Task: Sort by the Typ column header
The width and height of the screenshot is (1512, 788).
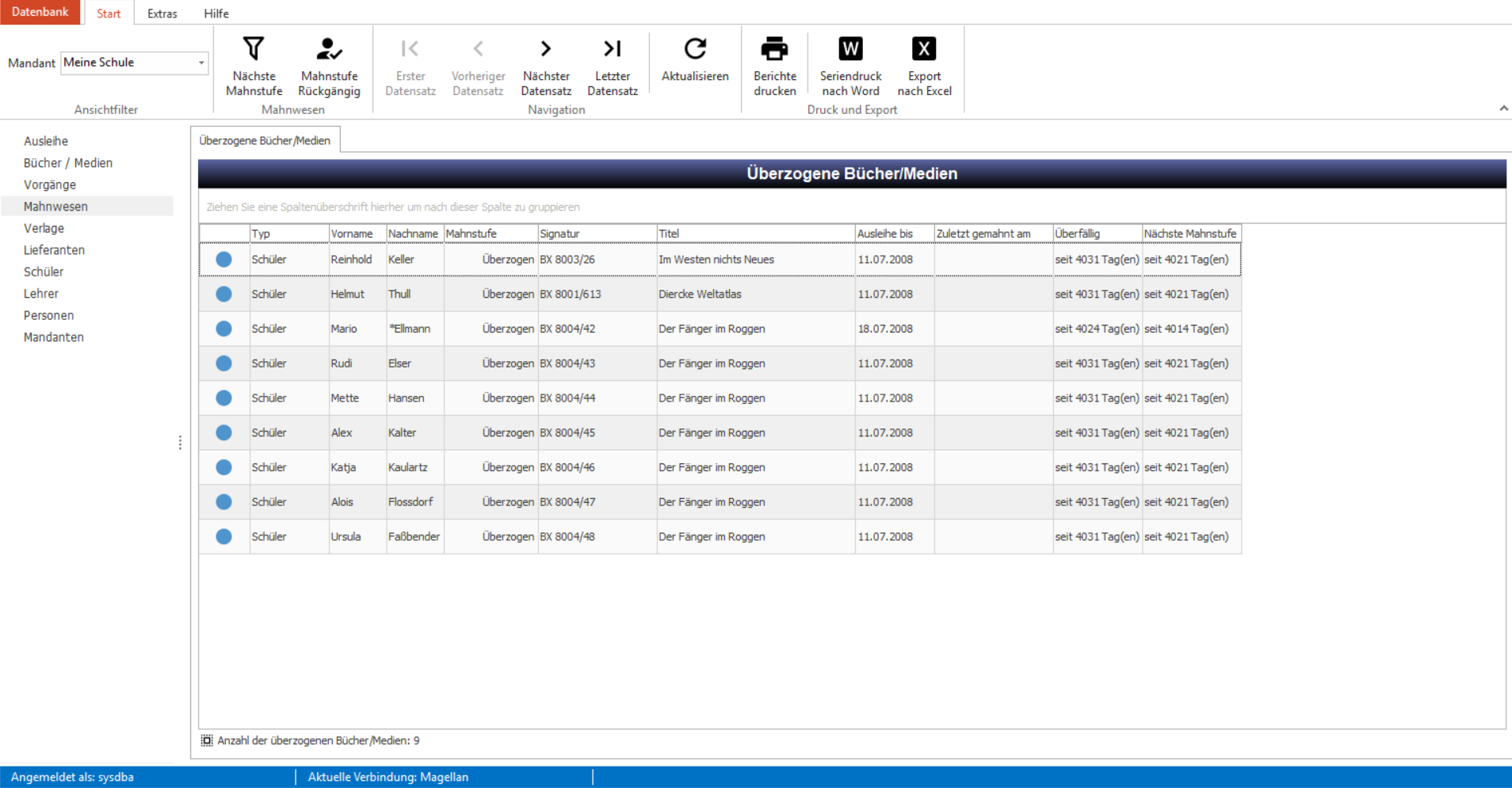Action: [289, 234]
